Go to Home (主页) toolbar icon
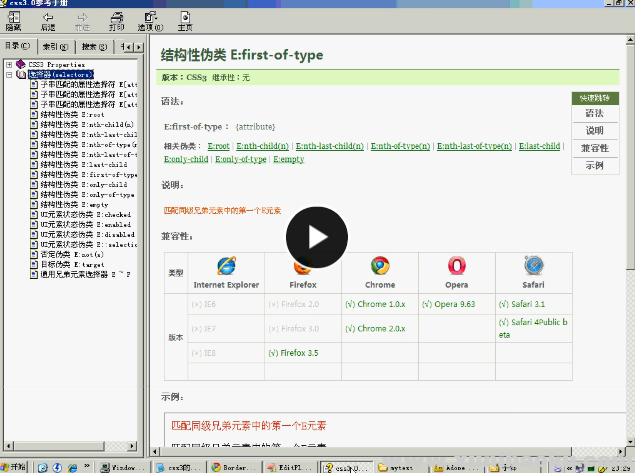The width and height of the screenshot is (635, 473). click(x=184, y=19)
